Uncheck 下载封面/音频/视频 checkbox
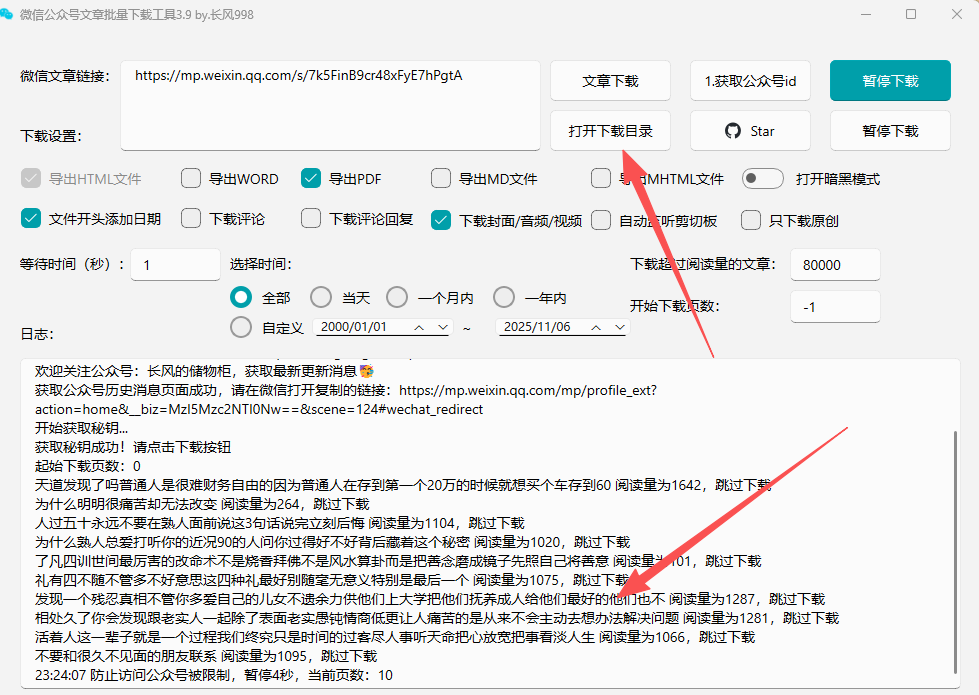 point(441,220)
